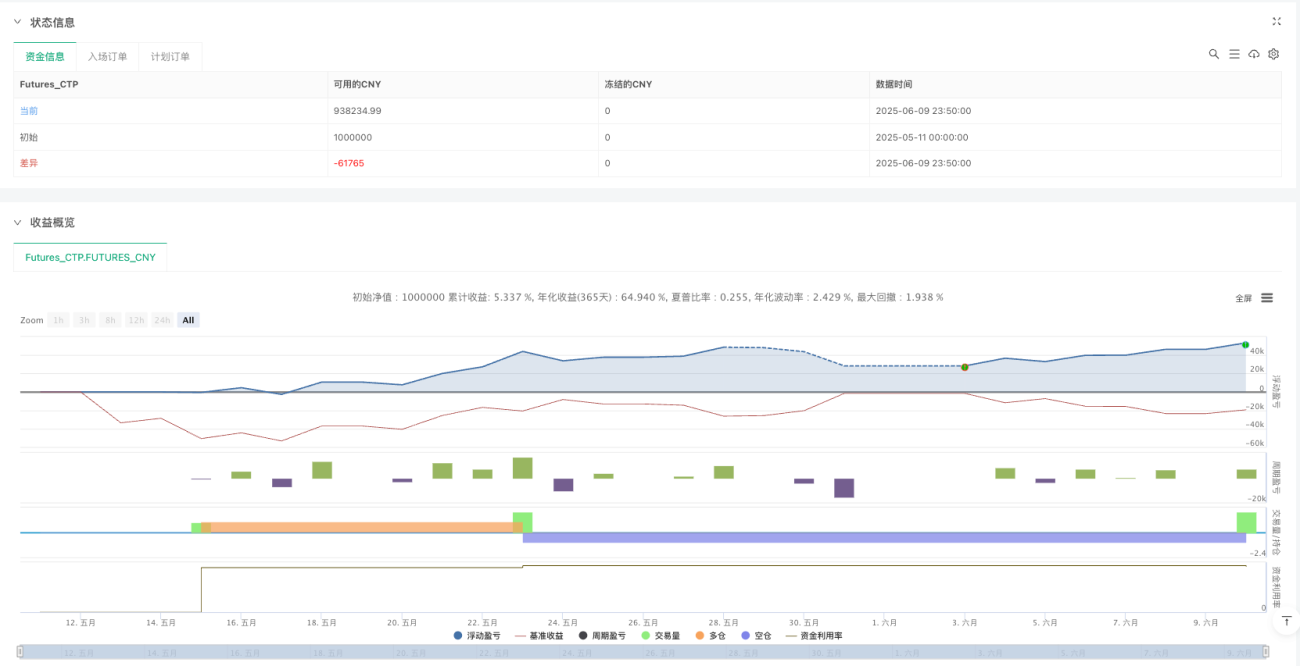Click the scroll-to-top arrow button
1300x666 pixels.
tap(1286, 621)
